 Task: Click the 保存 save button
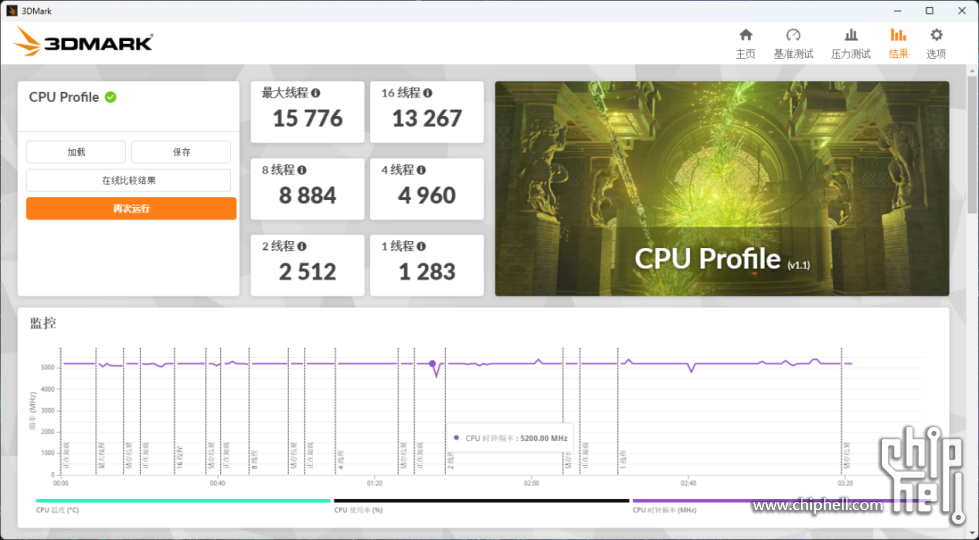pyautogui.click(x=181, y=152)
